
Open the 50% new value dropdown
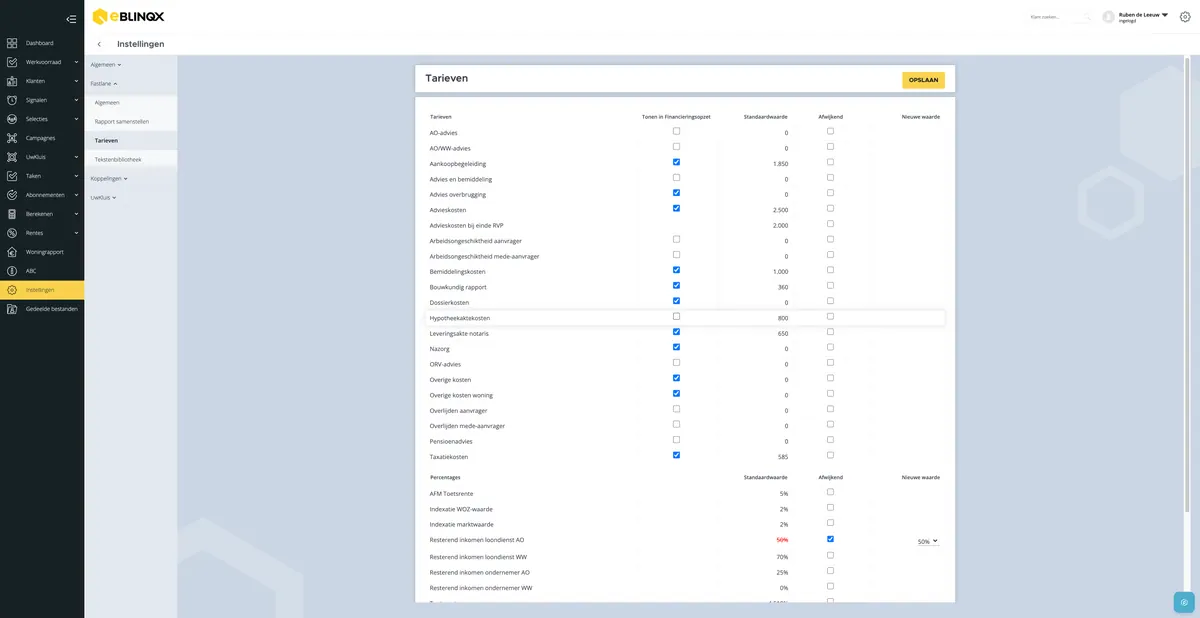pyautogui.click(x=929, y=541)
